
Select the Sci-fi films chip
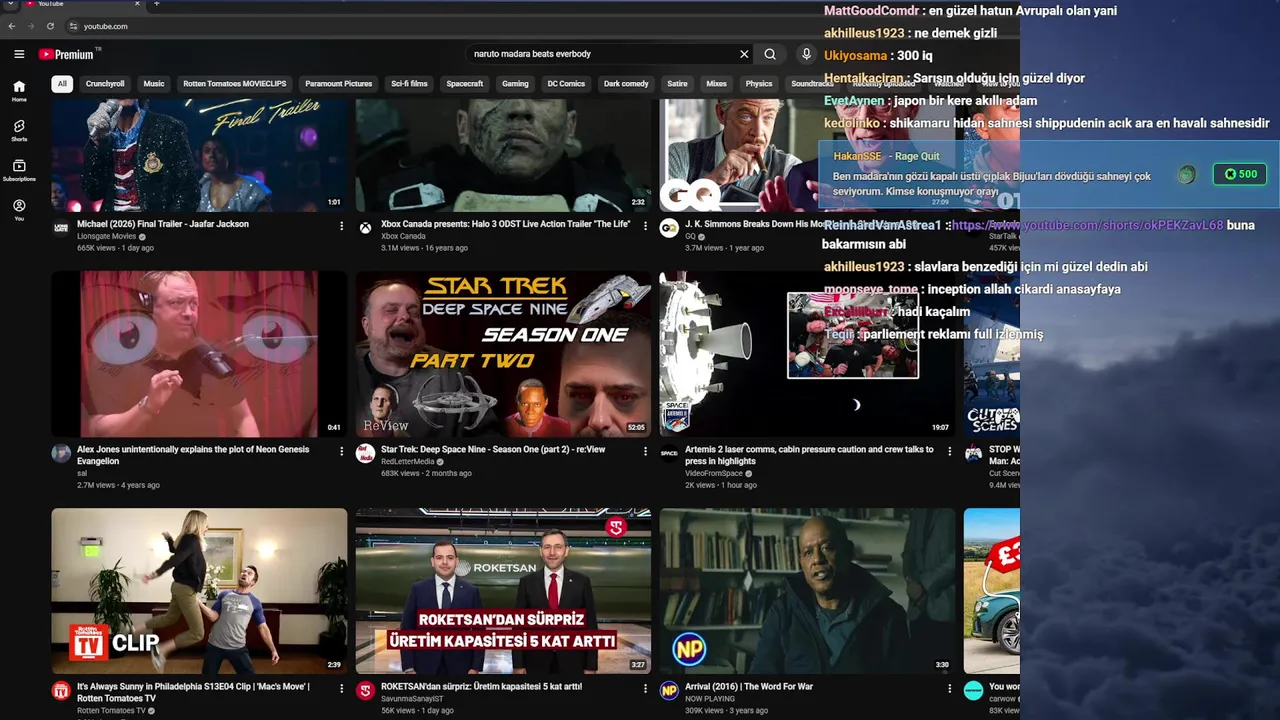[x=409, y=84]
